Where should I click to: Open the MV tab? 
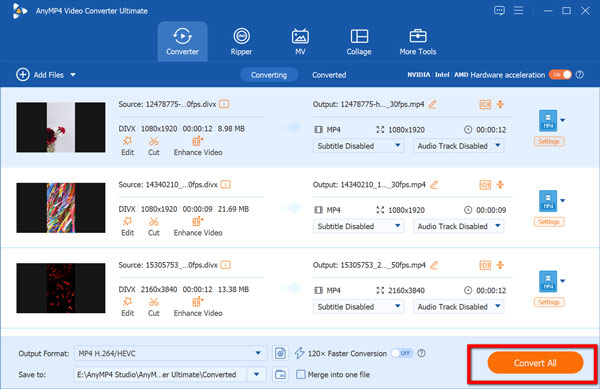[x=300, y=41]
